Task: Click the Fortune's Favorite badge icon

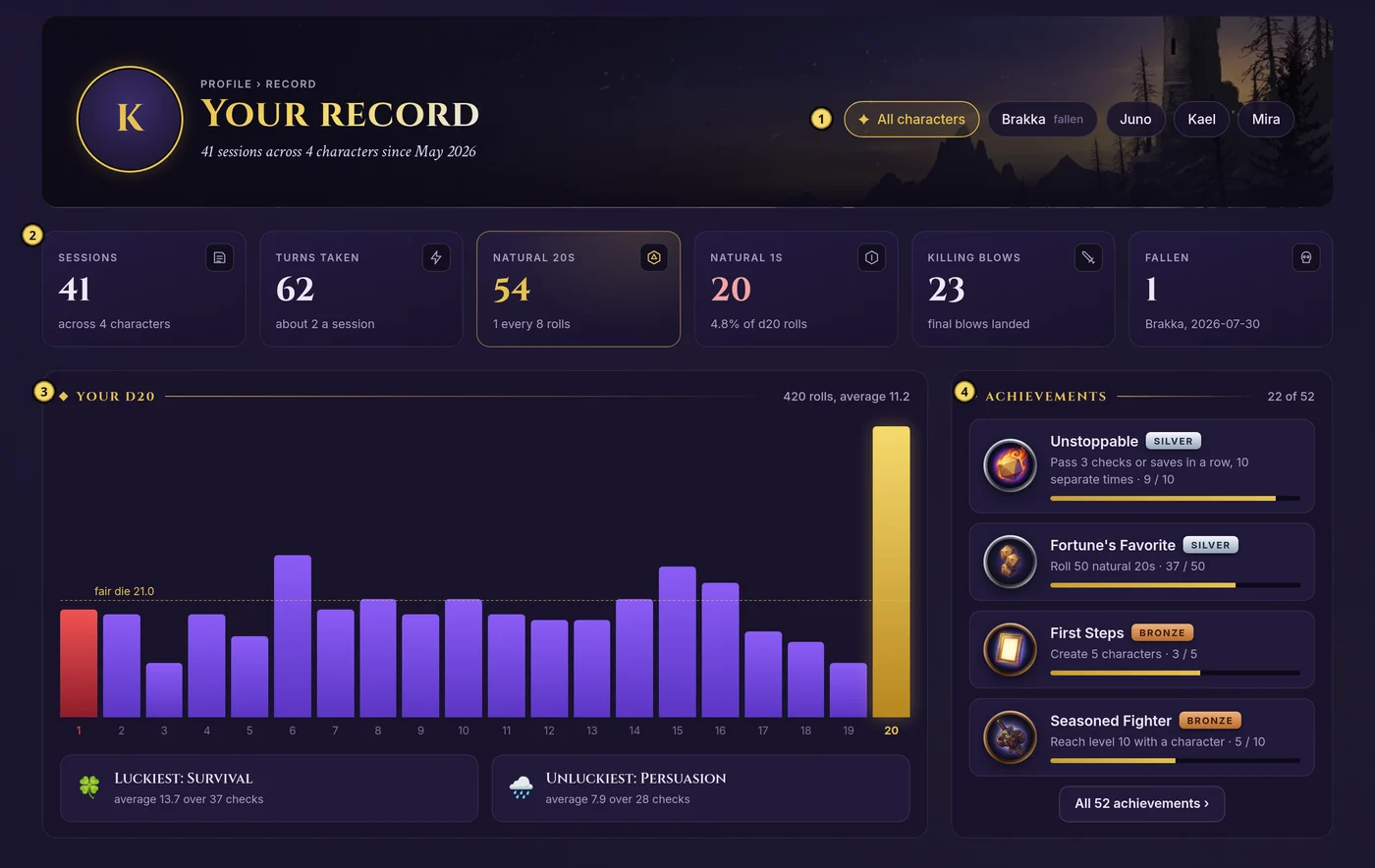Action: pyautogui.click(x=1010, y=562)
